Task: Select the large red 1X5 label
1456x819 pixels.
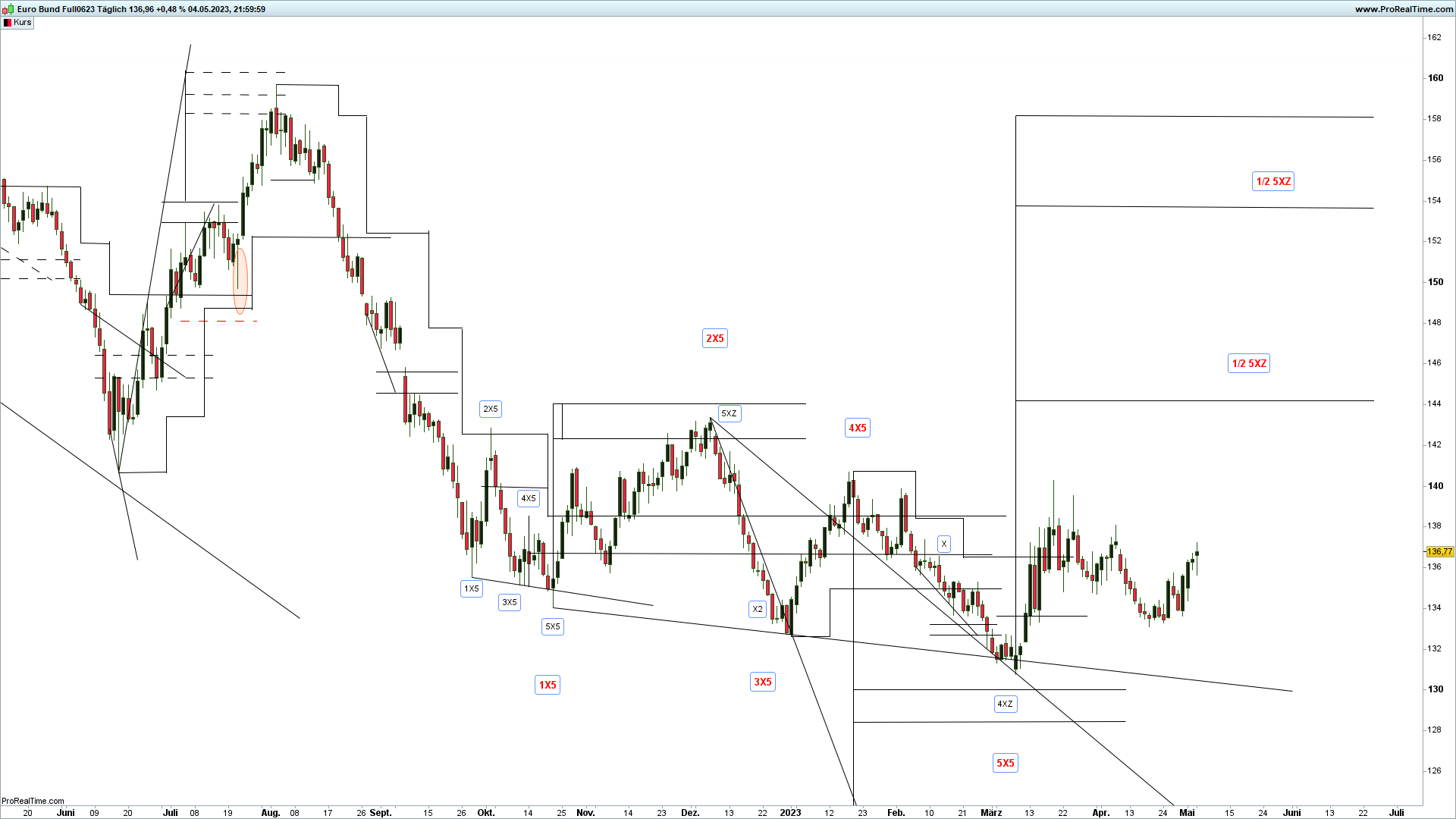Action: tap(548, 685)
